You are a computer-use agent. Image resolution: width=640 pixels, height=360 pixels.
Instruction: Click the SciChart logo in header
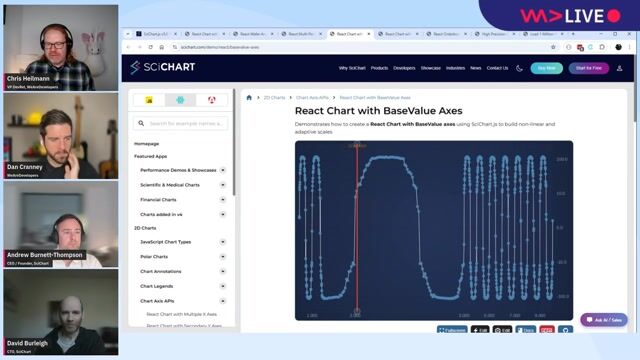[x=162, y=67]
